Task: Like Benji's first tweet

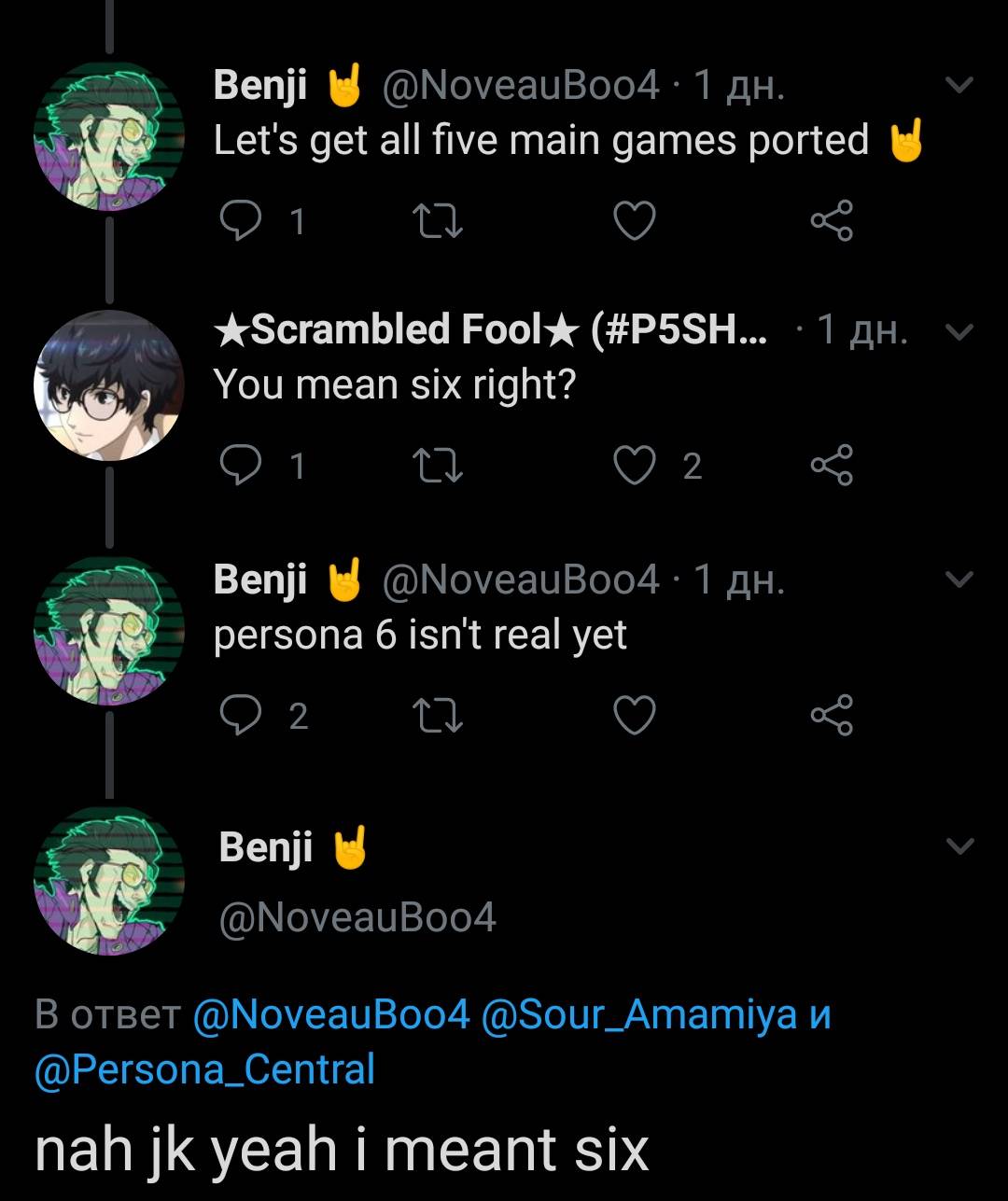Action: pos(634,221)
